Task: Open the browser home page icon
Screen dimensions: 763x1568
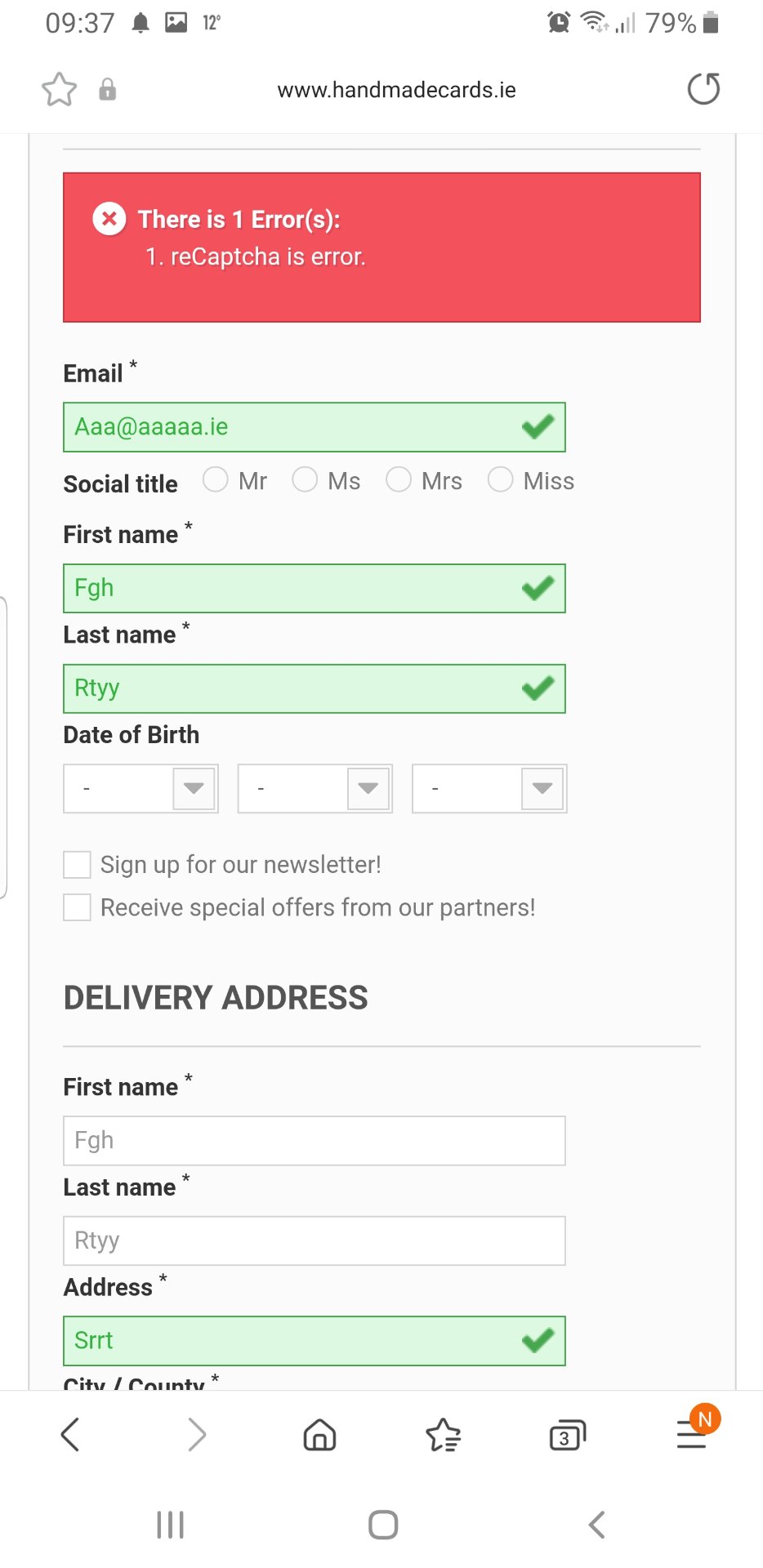Action: 319,1435
